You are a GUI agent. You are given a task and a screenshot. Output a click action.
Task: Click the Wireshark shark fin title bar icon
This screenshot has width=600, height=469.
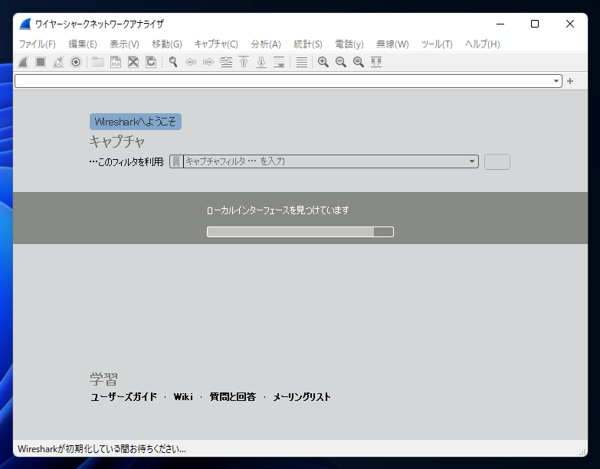25,24
